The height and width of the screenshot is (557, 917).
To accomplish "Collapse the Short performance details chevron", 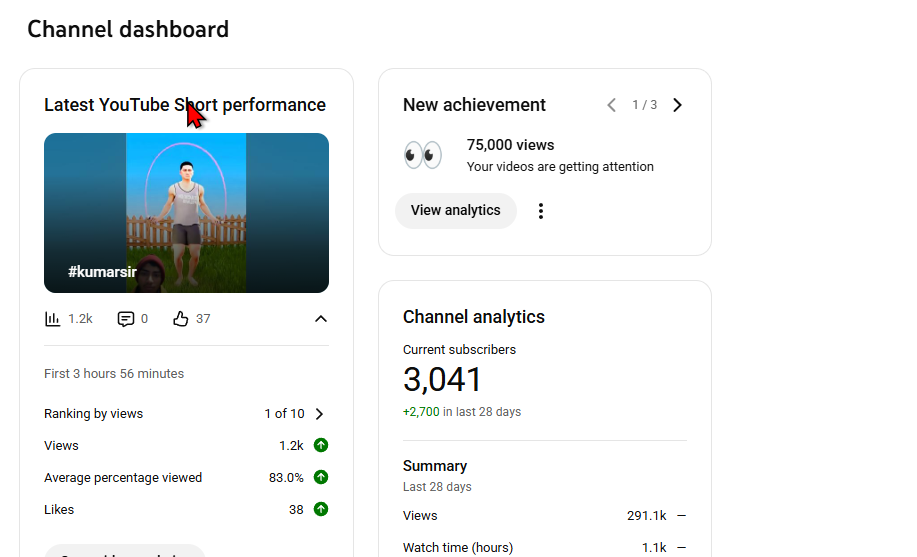I will coord(320,319).
